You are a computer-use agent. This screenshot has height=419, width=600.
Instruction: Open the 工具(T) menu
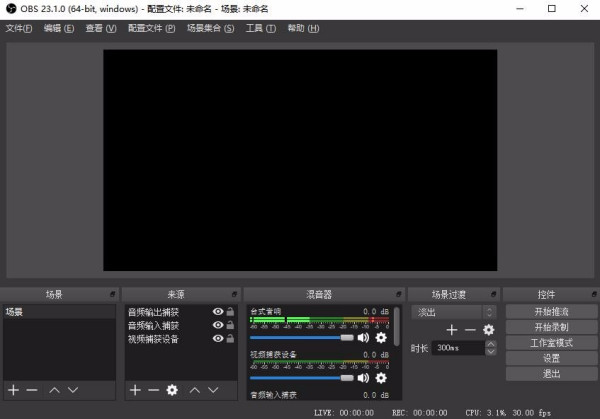pyautogui.click(x=261, y=28)
